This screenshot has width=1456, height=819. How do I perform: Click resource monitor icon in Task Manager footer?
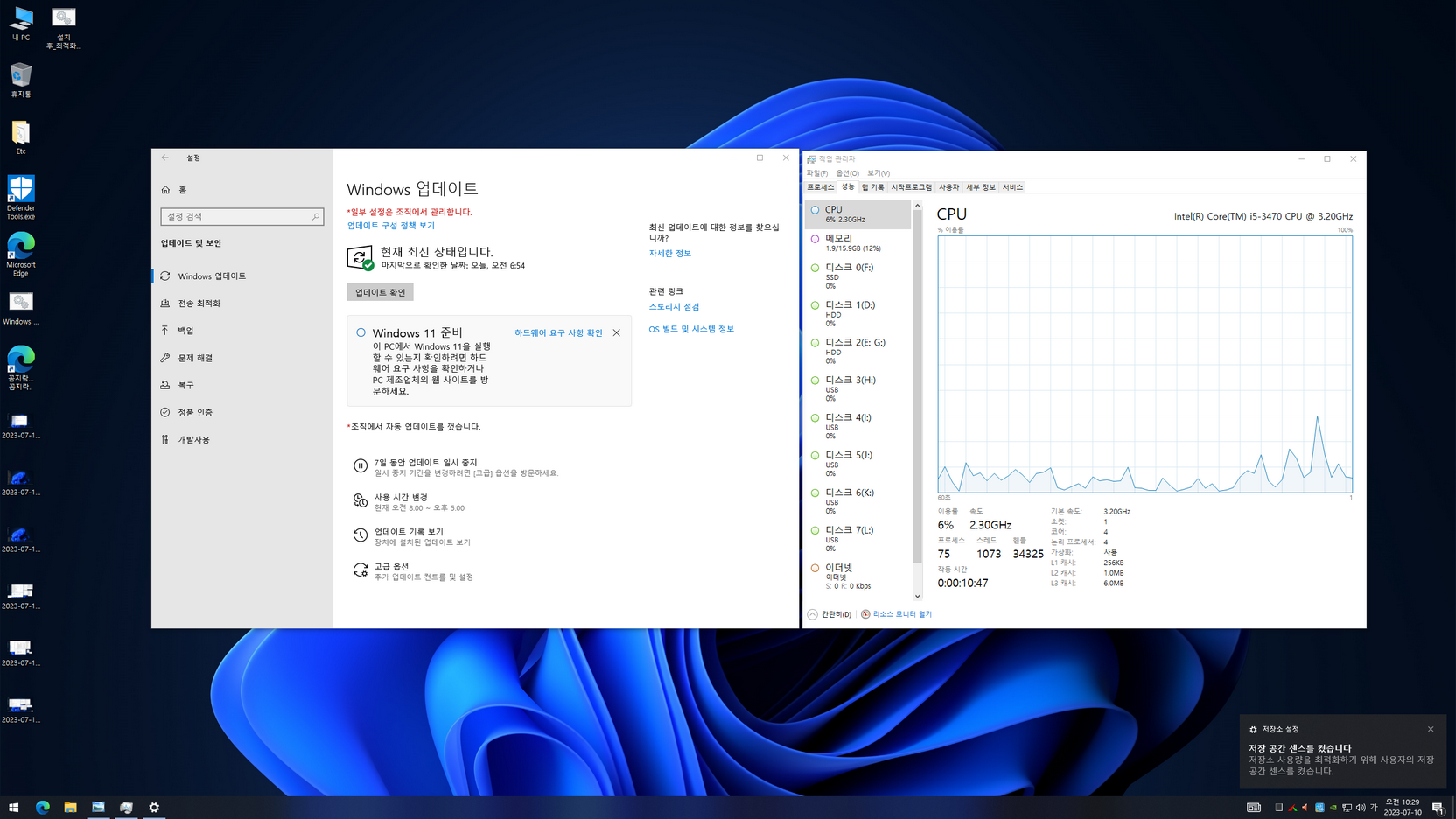coord(865,614)
